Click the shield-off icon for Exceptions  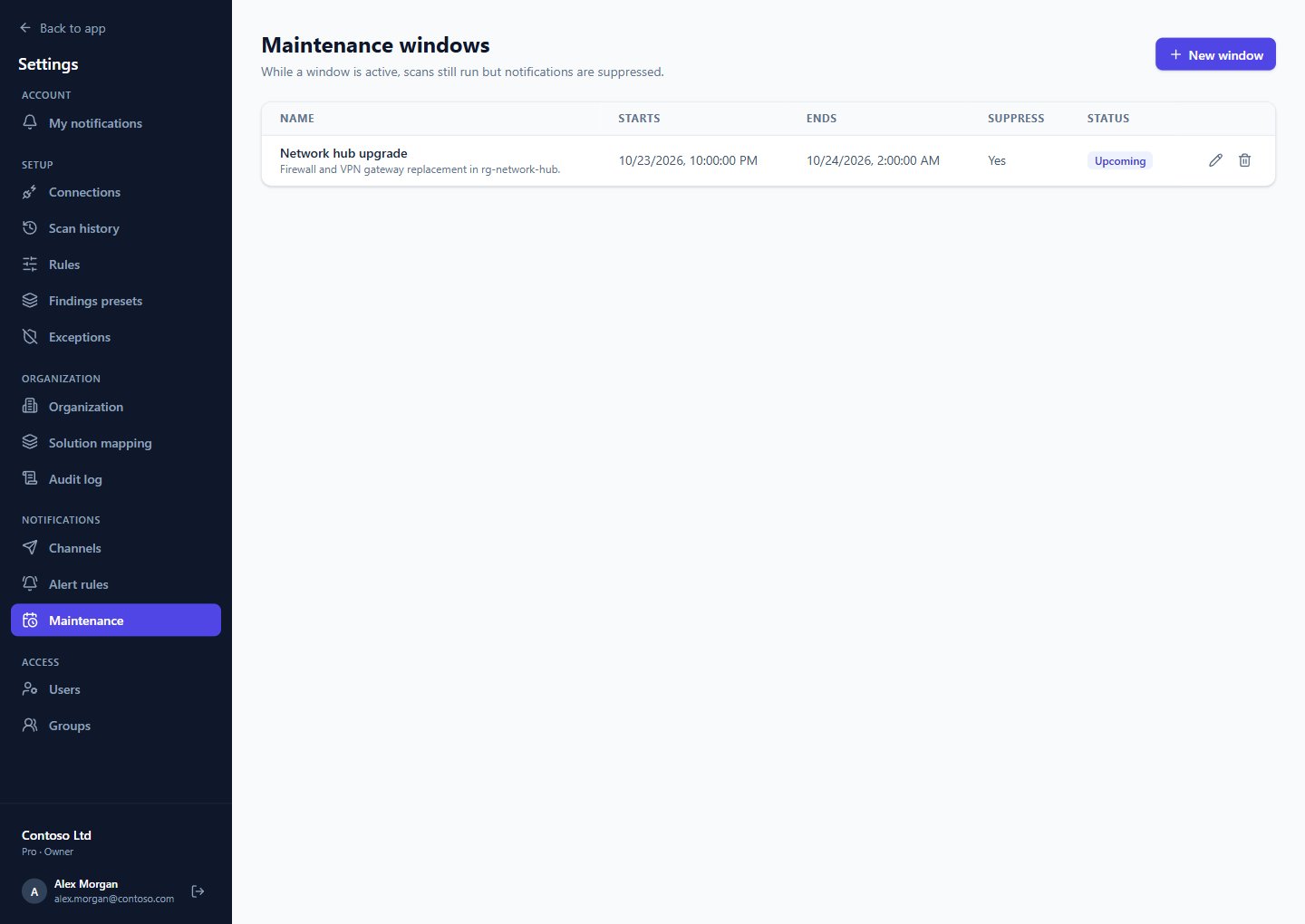tap(30, 337)
